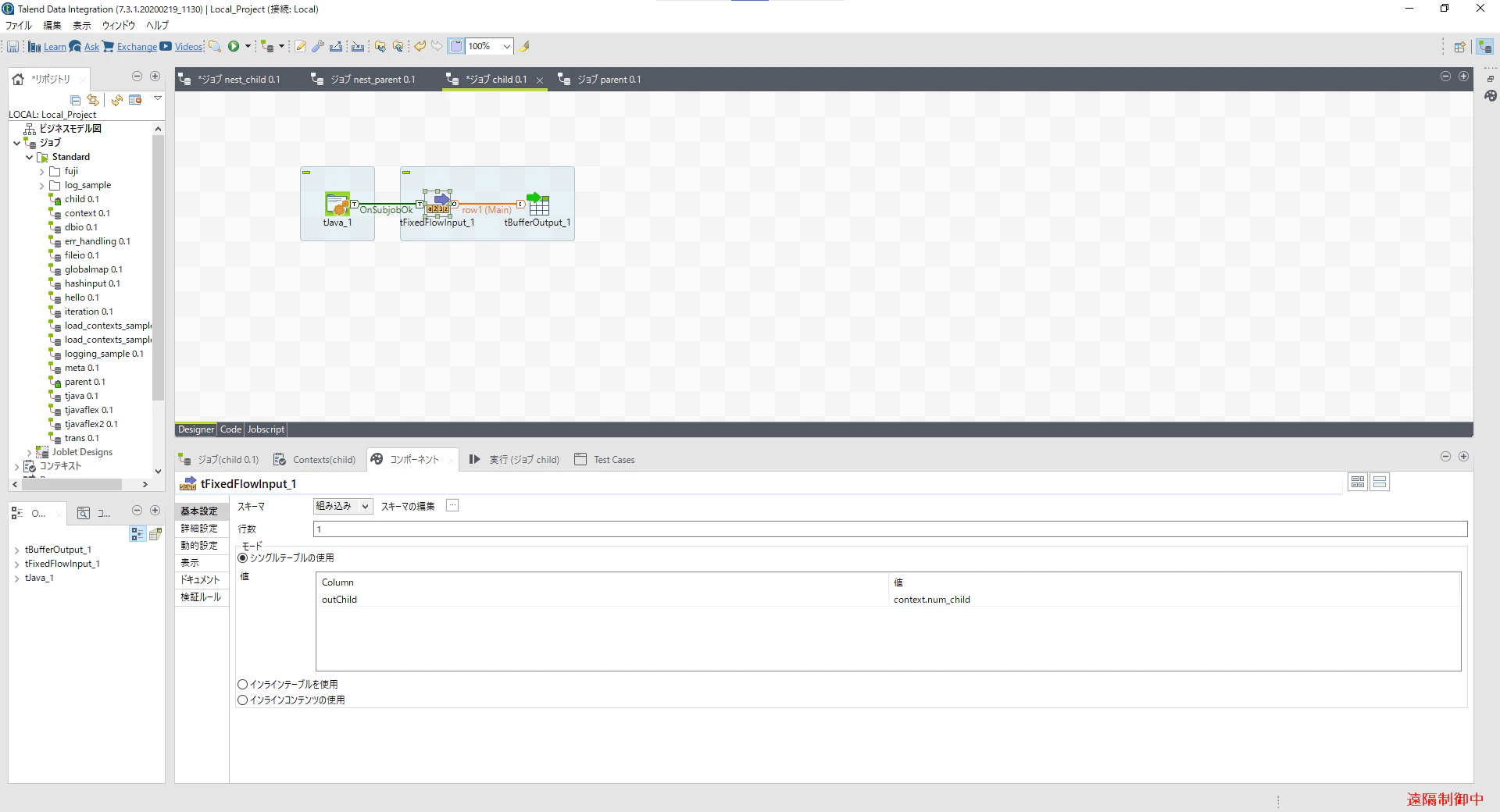
Task: Select the inline table radio button
Action: 243,685
